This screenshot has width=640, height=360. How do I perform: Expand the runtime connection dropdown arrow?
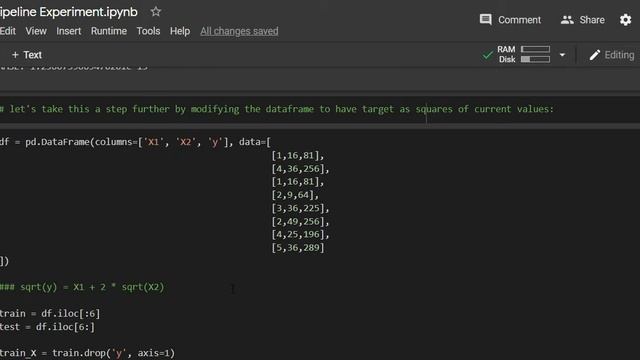562,55
